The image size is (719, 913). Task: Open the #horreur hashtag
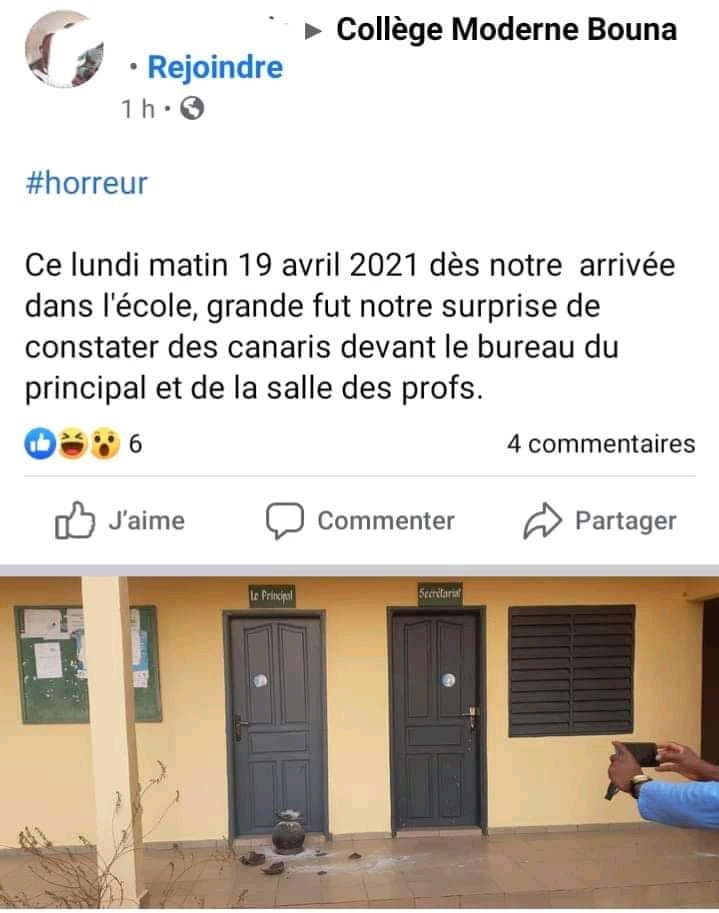[x=86, y=183]
